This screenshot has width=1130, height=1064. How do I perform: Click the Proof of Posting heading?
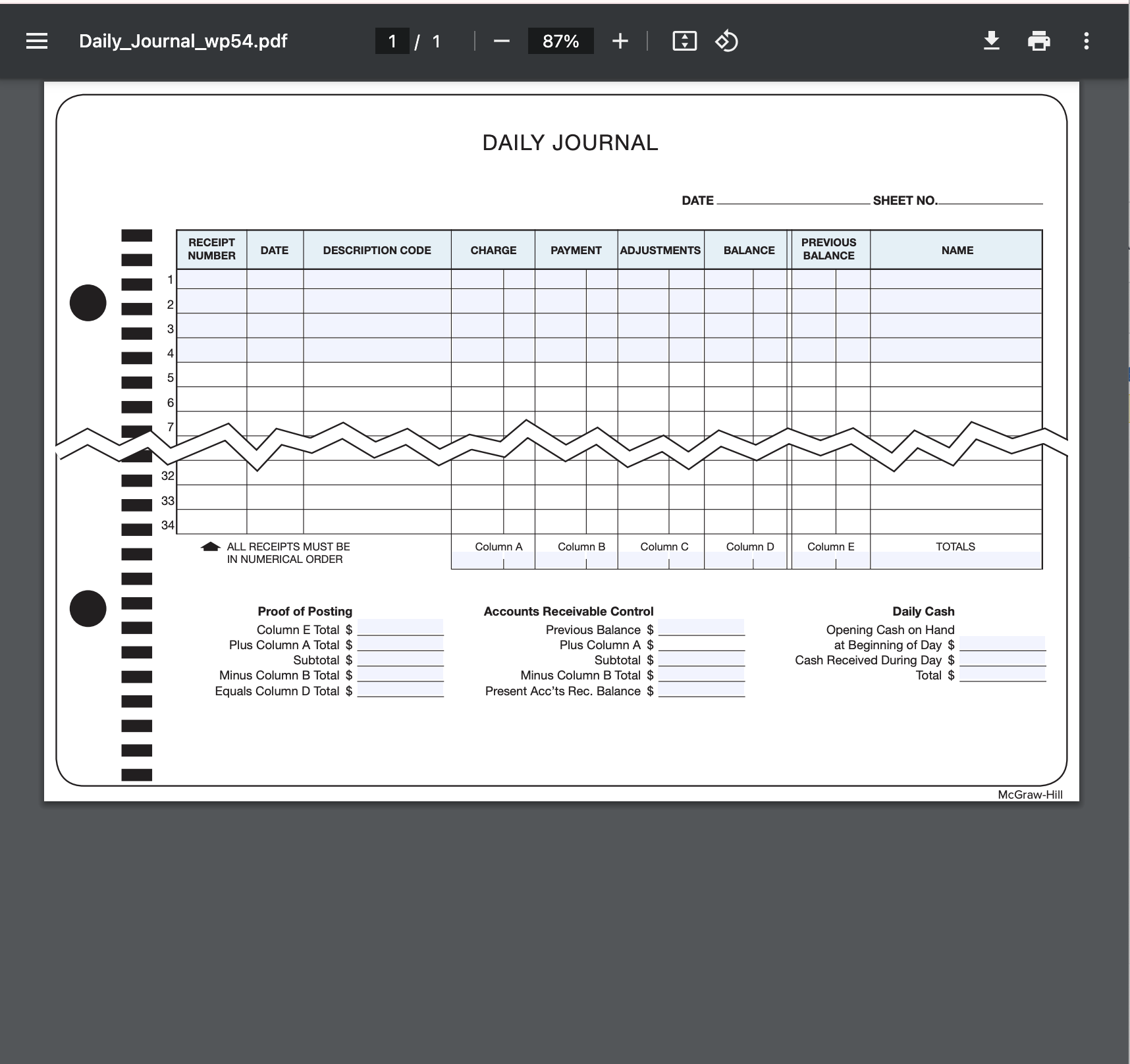tap(305, 612)
